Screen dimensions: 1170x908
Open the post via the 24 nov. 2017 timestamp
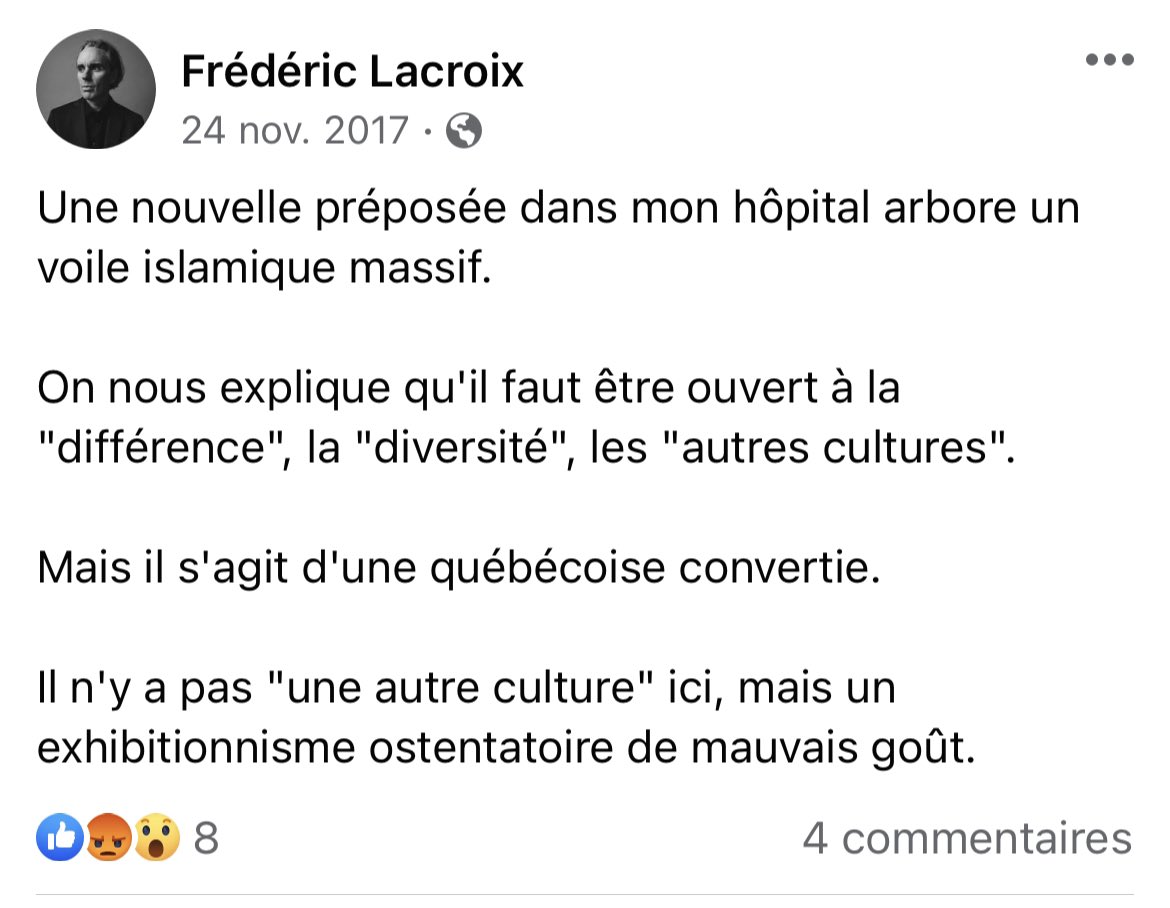click(x=295, y=131)
